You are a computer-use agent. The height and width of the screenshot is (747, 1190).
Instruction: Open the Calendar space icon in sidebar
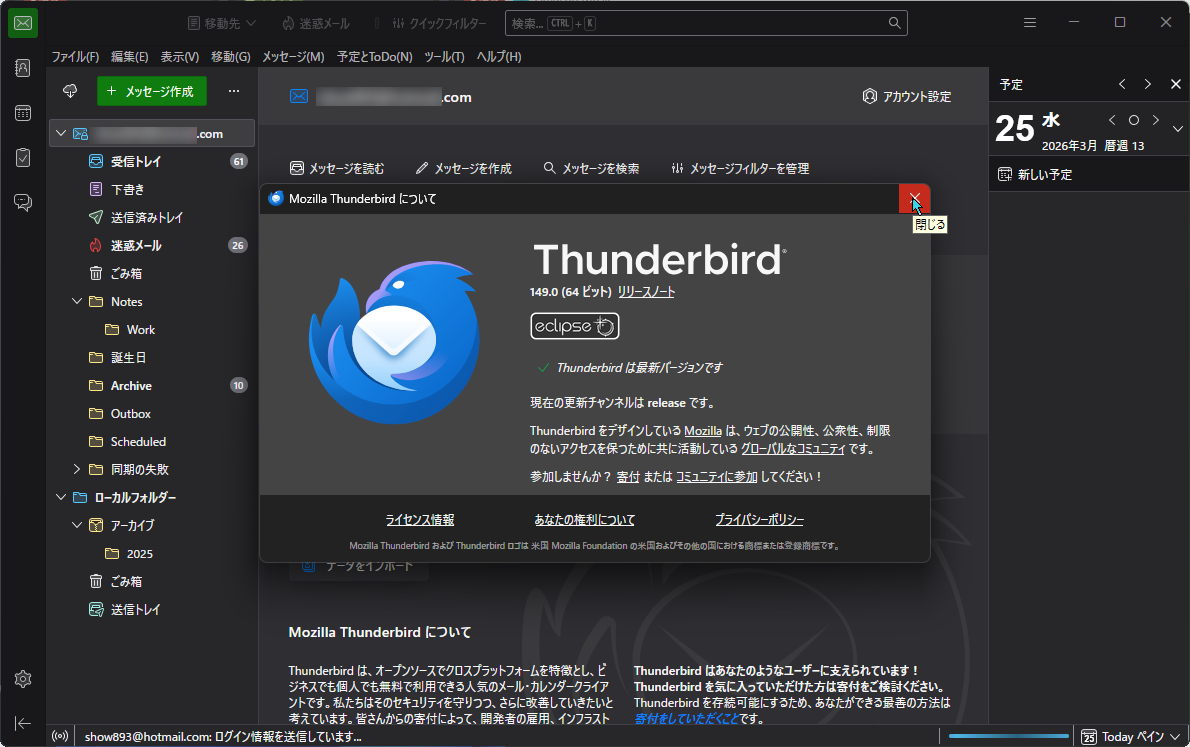22,113
